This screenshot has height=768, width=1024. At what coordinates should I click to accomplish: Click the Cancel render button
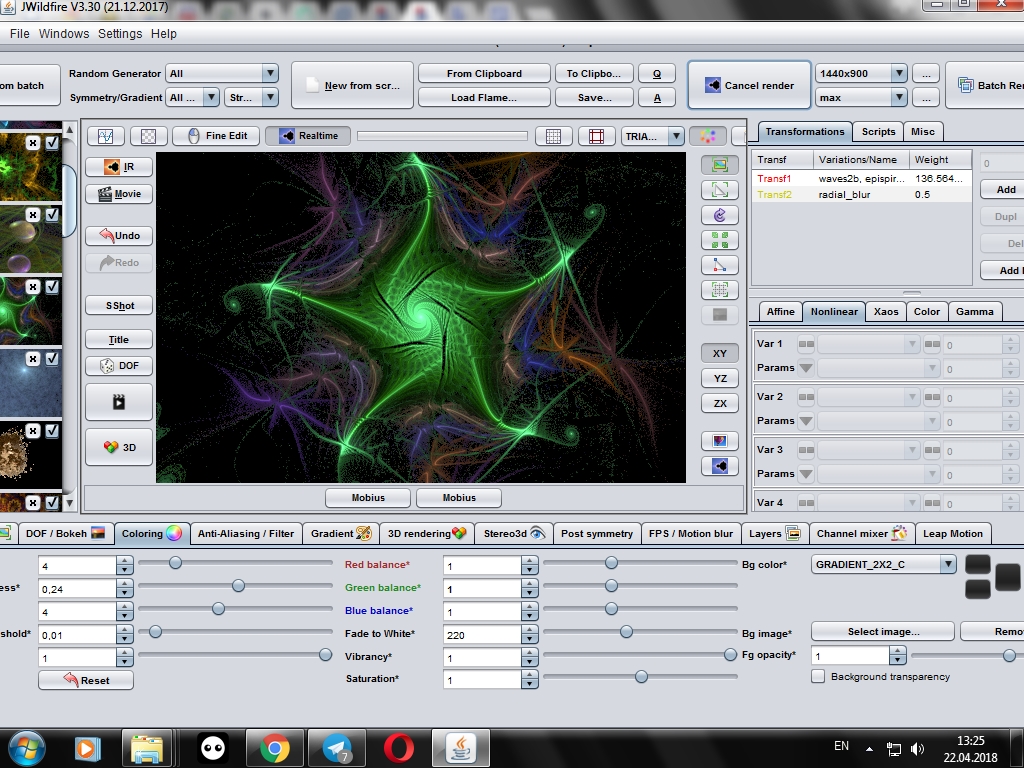click(x=749, y=86)
